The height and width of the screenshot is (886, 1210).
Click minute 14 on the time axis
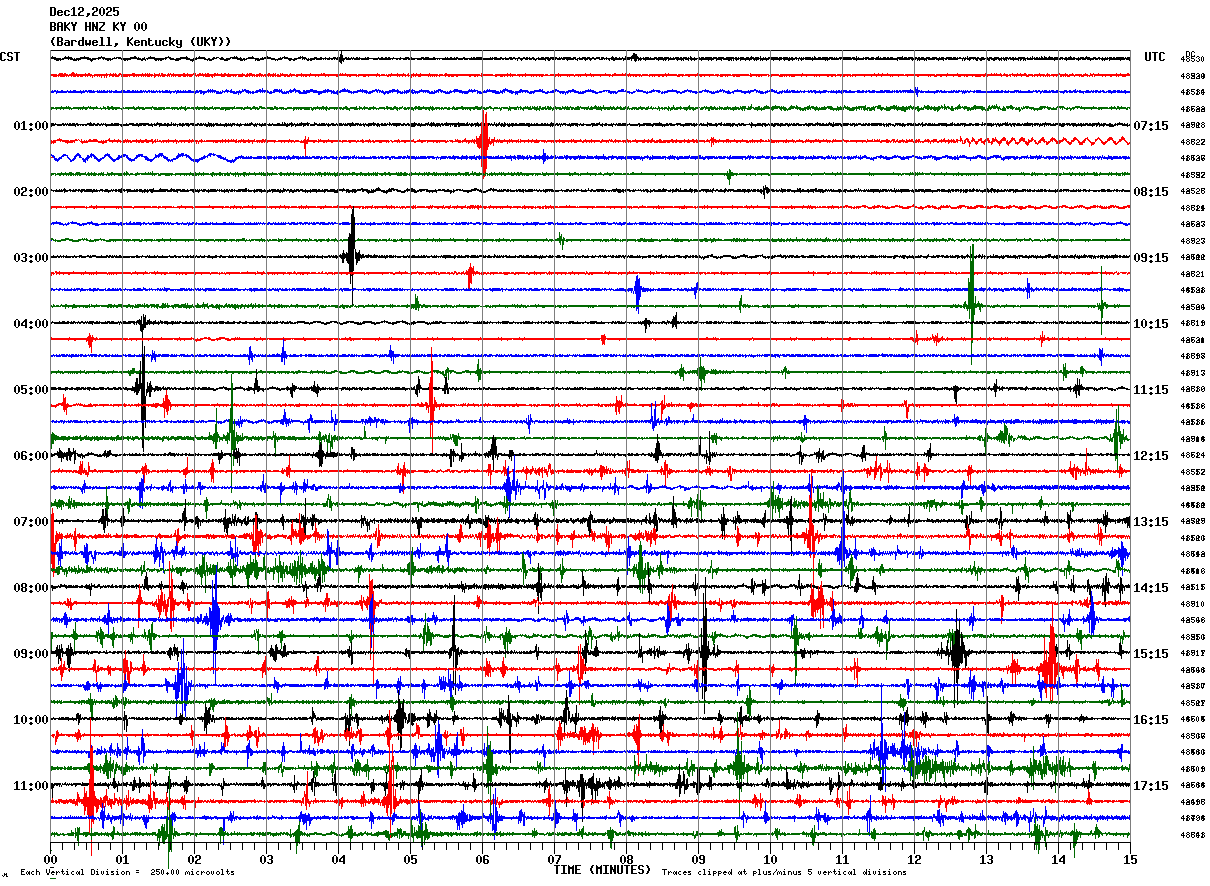point(1058,859)
